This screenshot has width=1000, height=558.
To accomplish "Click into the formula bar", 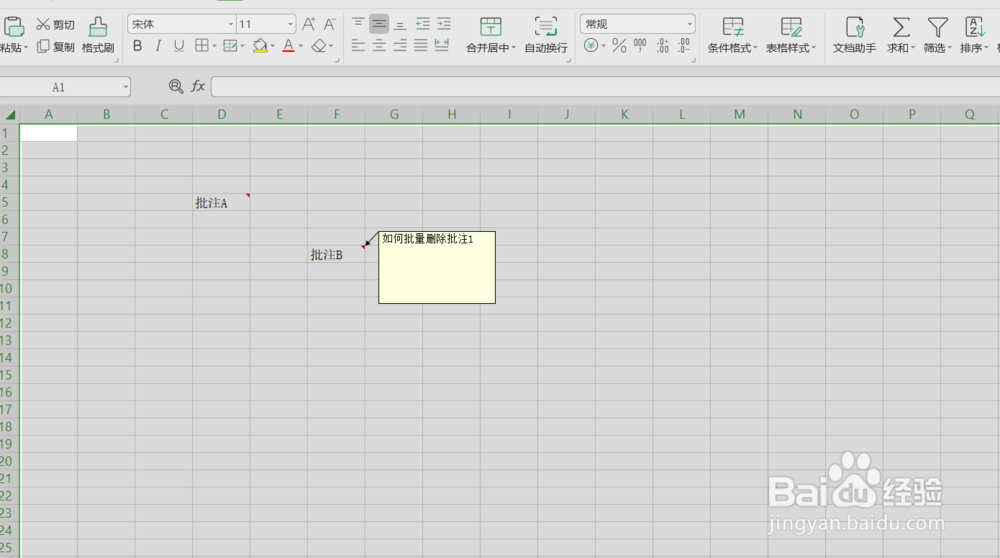I will 605,87.
